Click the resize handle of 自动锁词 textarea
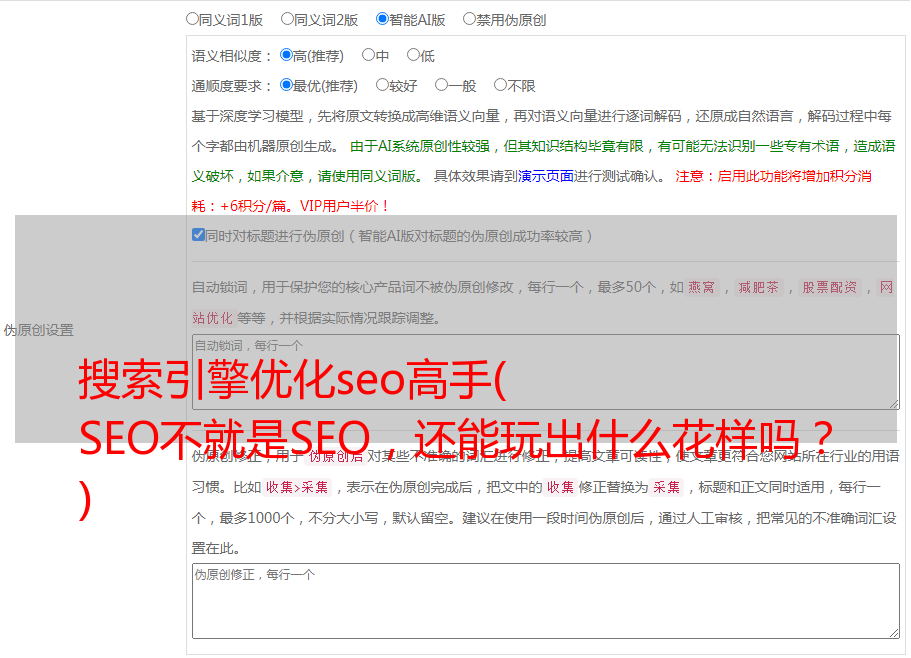911x658 pixels. (894, 404)
